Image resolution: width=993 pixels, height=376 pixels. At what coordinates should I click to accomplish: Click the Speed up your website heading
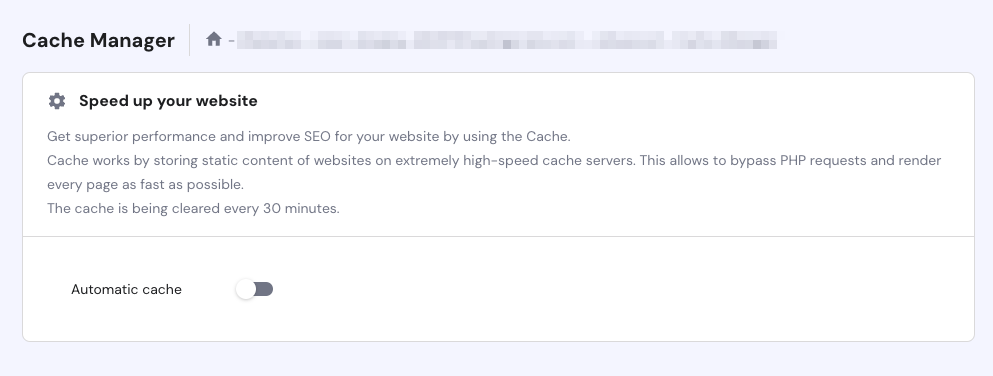point(168,101)
